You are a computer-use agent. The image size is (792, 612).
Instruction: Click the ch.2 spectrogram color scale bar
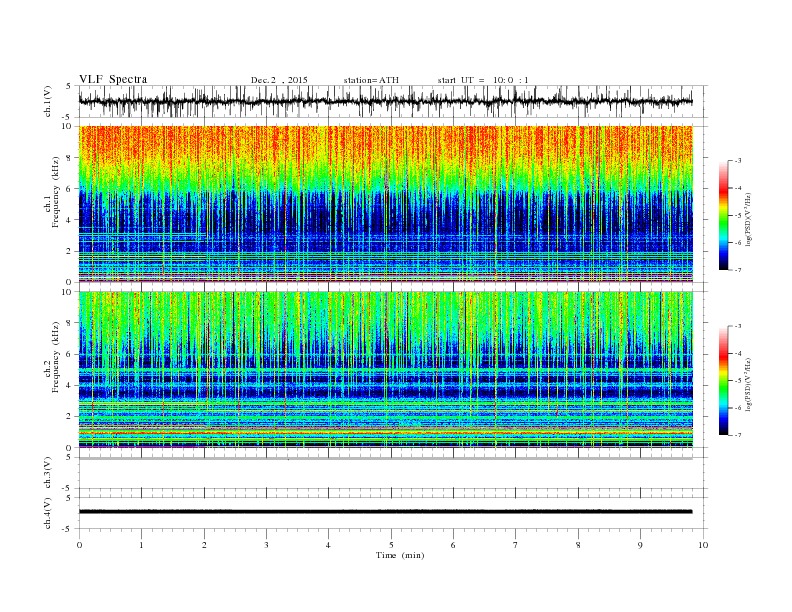pyautogui.click(x=723, y=380)
